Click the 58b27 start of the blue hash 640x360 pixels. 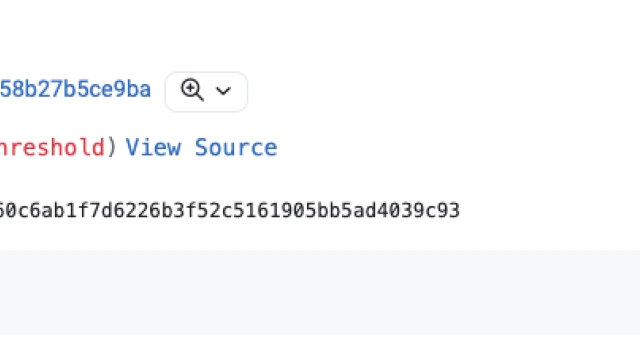point(31,89)
